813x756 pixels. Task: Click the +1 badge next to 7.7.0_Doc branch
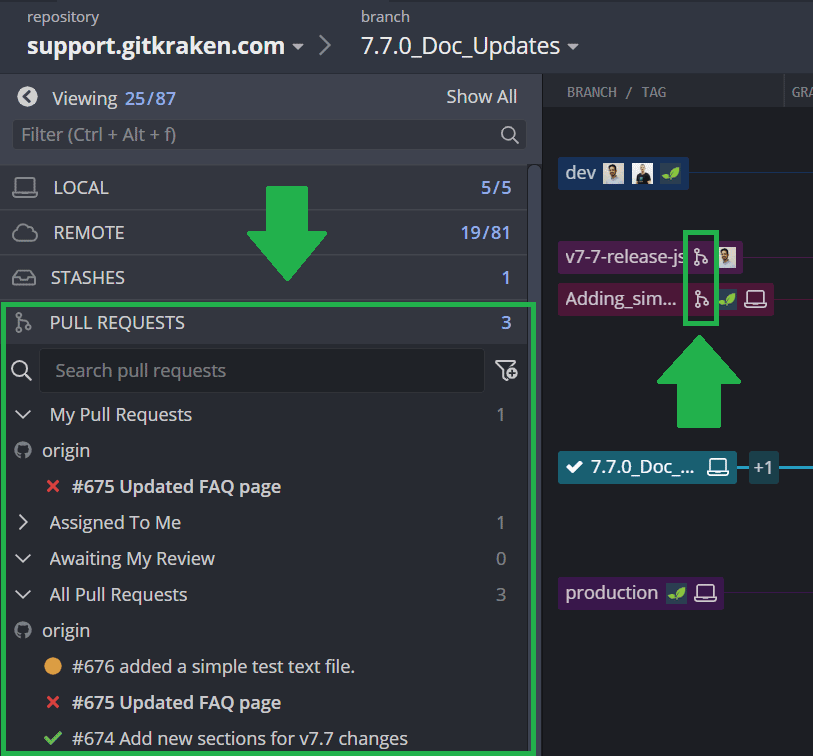pos(763,467)
